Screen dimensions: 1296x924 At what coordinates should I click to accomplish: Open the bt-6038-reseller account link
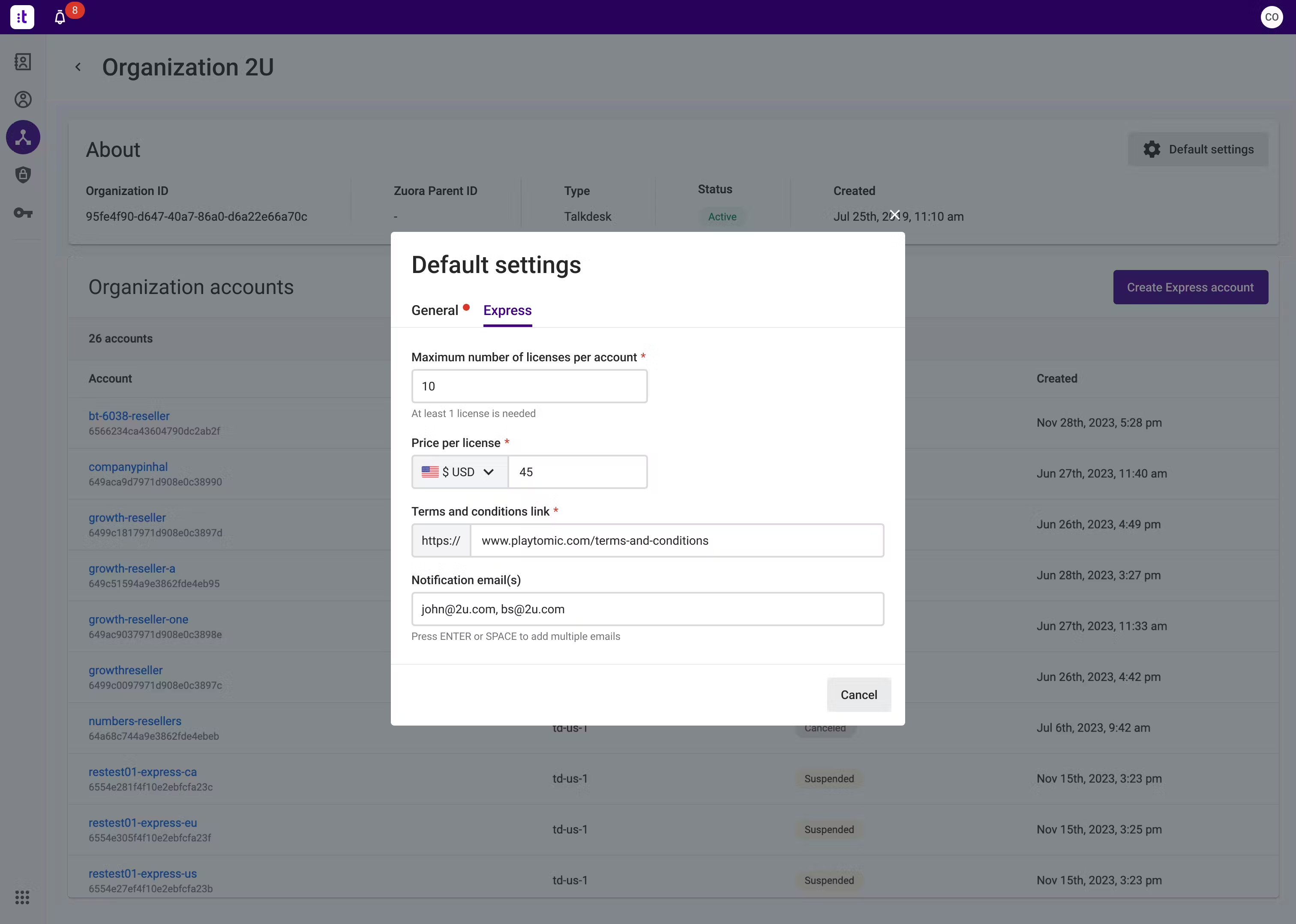[129, 416]
